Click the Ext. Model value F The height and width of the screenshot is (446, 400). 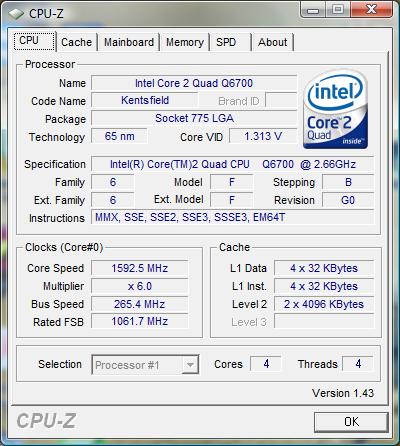[x=232, y=200]
